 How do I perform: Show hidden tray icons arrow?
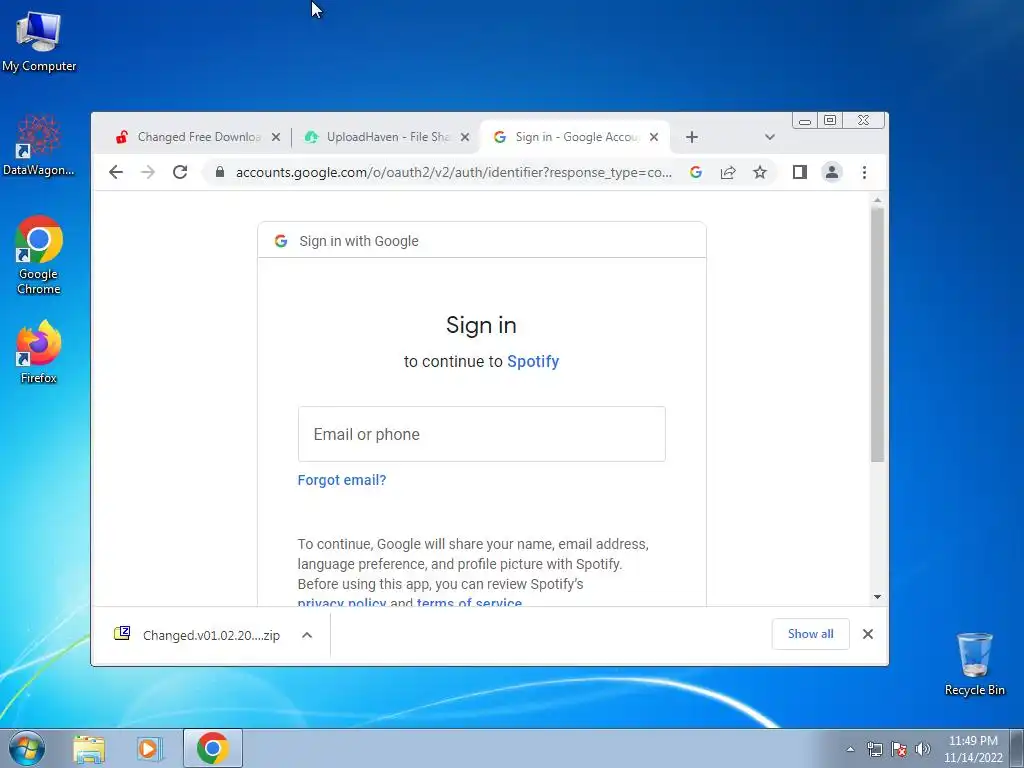[850, 749]
